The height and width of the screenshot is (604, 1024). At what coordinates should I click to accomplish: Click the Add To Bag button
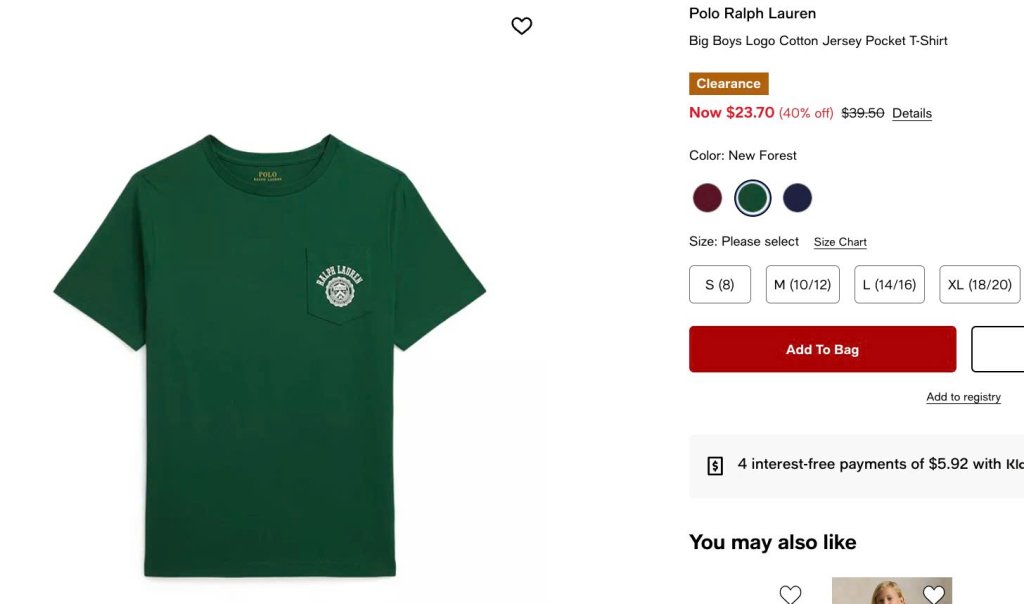822,350
